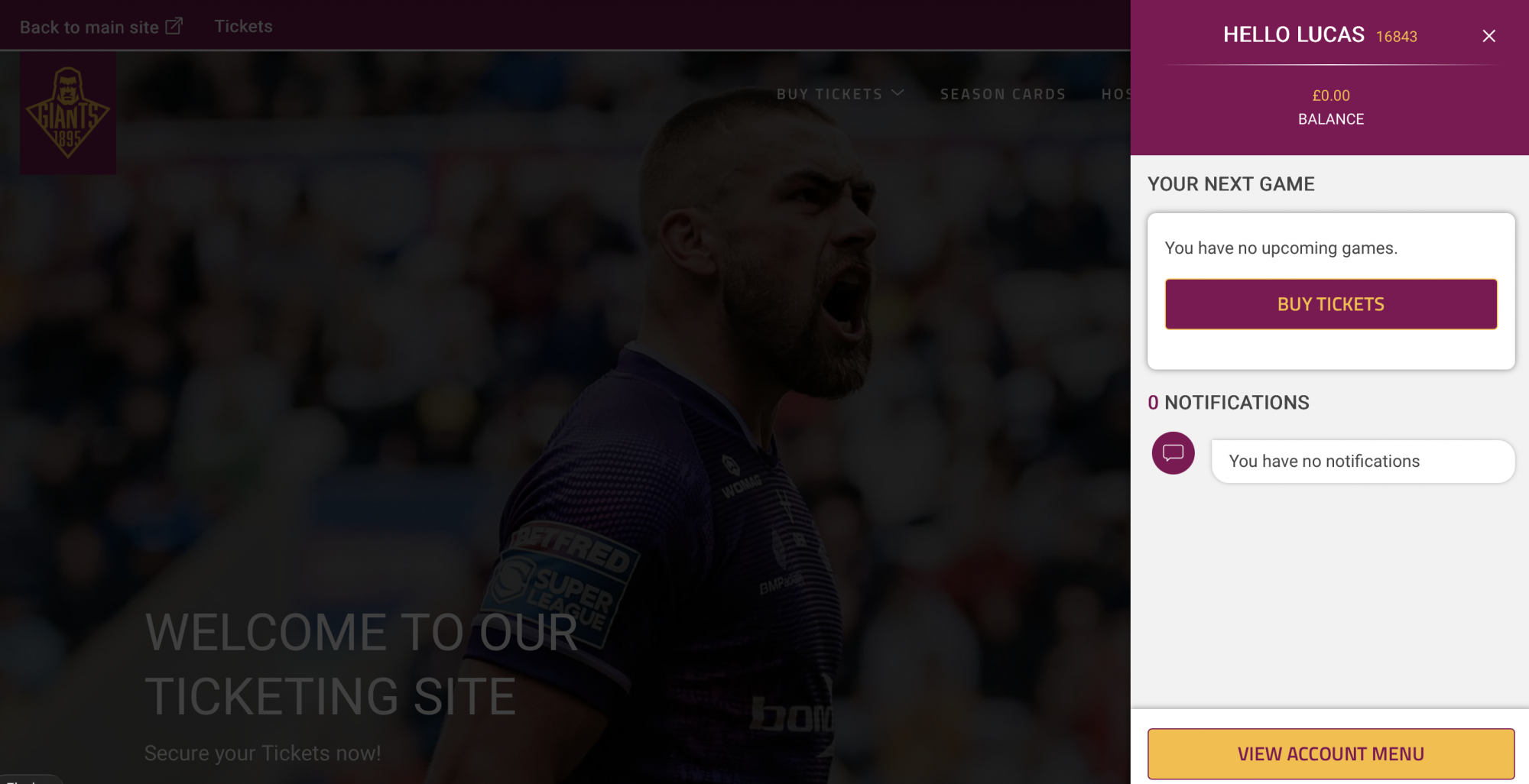This screenshot has height=784, width=1529.
Task: Click the 'You have no upcoming games' text
Action: 1281,248
